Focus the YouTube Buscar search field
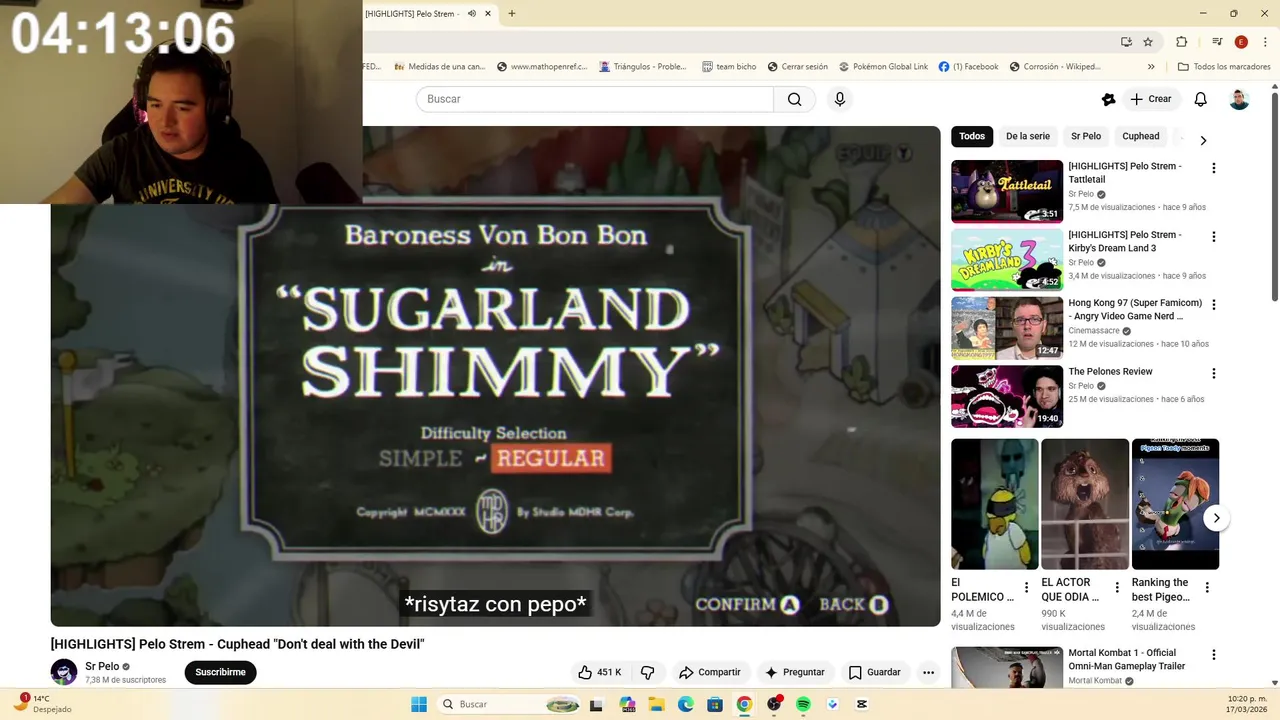The image size is (1280, 720). click(595, 99)
